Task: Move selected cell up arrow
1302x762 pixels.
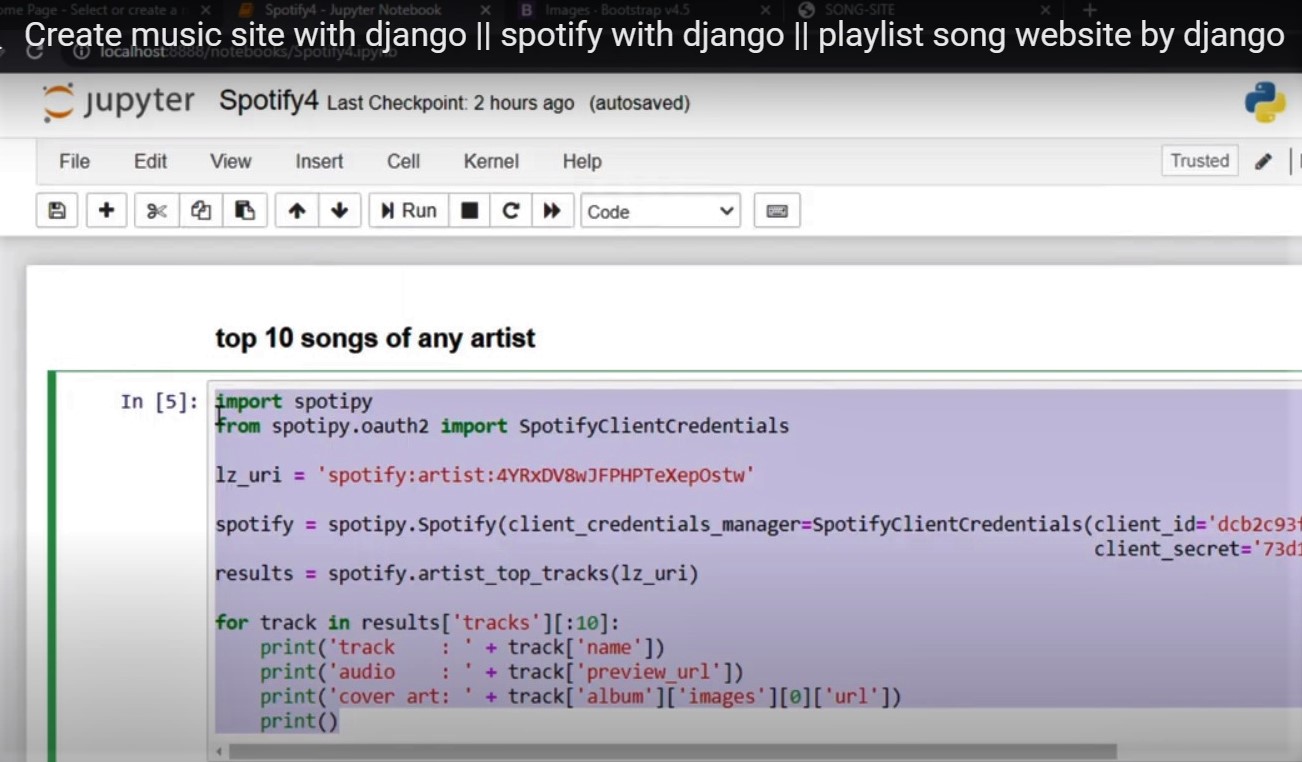Action: point(296,211)
